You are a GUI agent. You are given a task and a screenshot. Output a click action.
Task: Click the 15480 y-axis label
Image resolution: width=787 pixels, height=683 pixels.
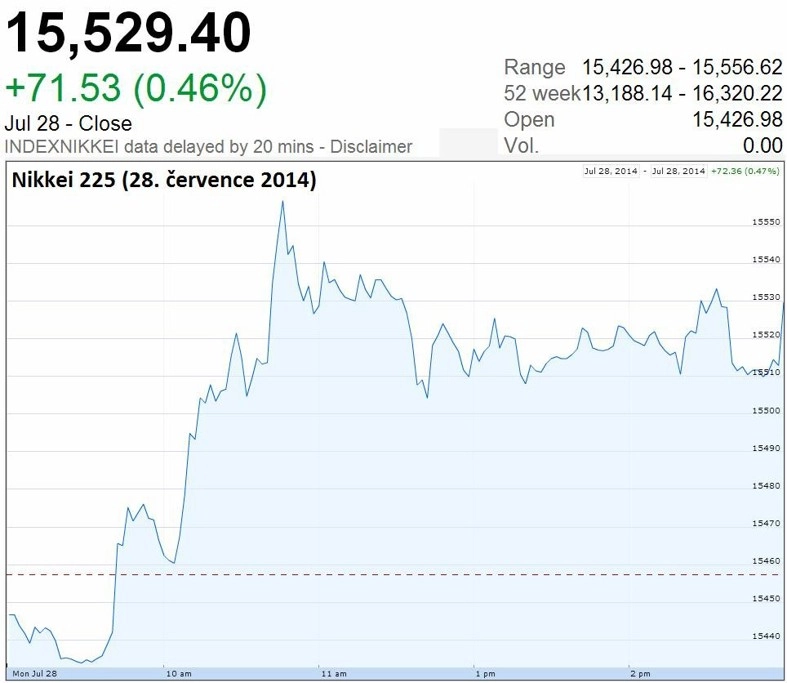(766, 486)
